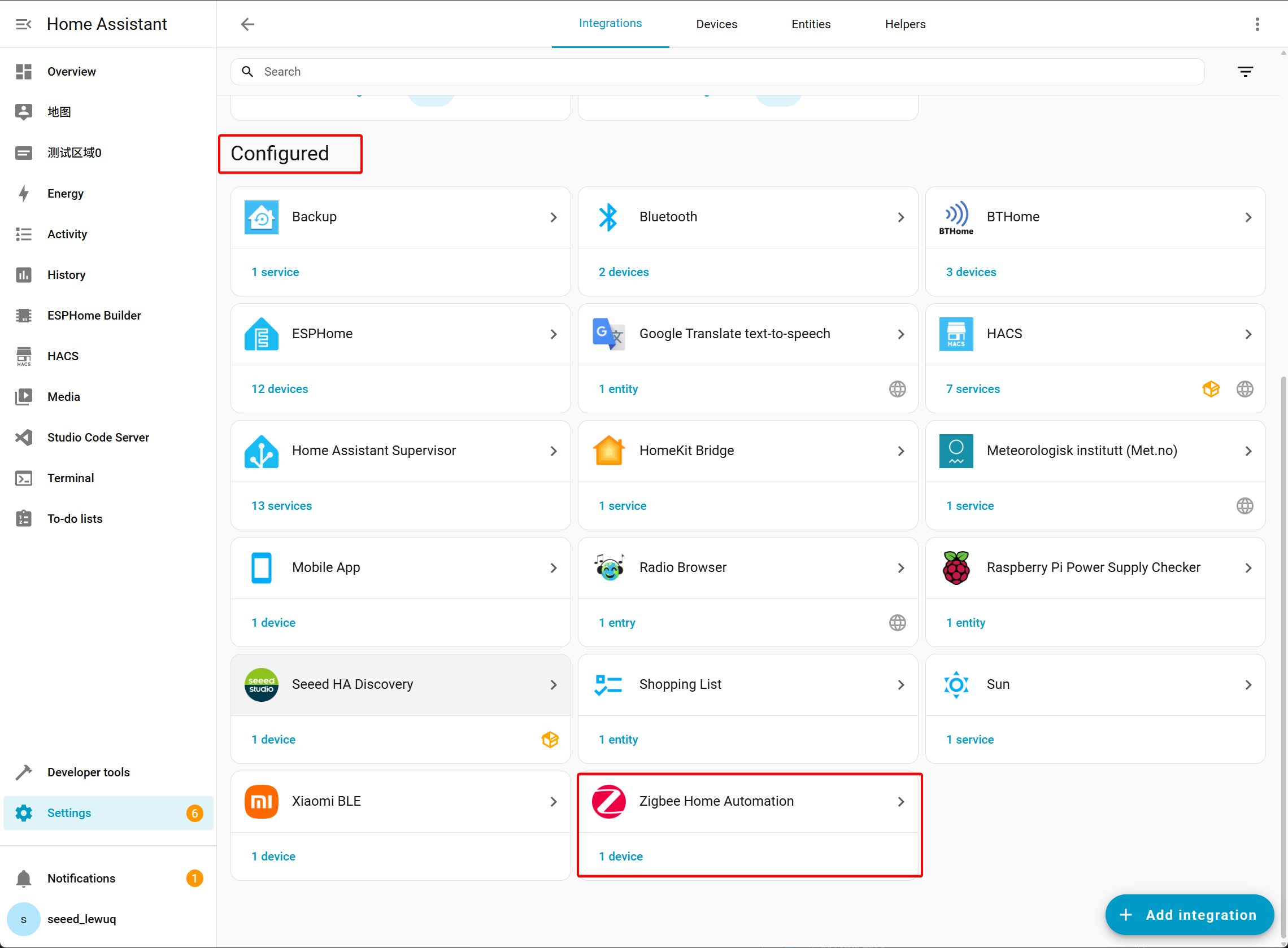1288x948 pixels.
Task: Click the ESPHome Builder sidebar icon
Action: (x=24, y=316)
